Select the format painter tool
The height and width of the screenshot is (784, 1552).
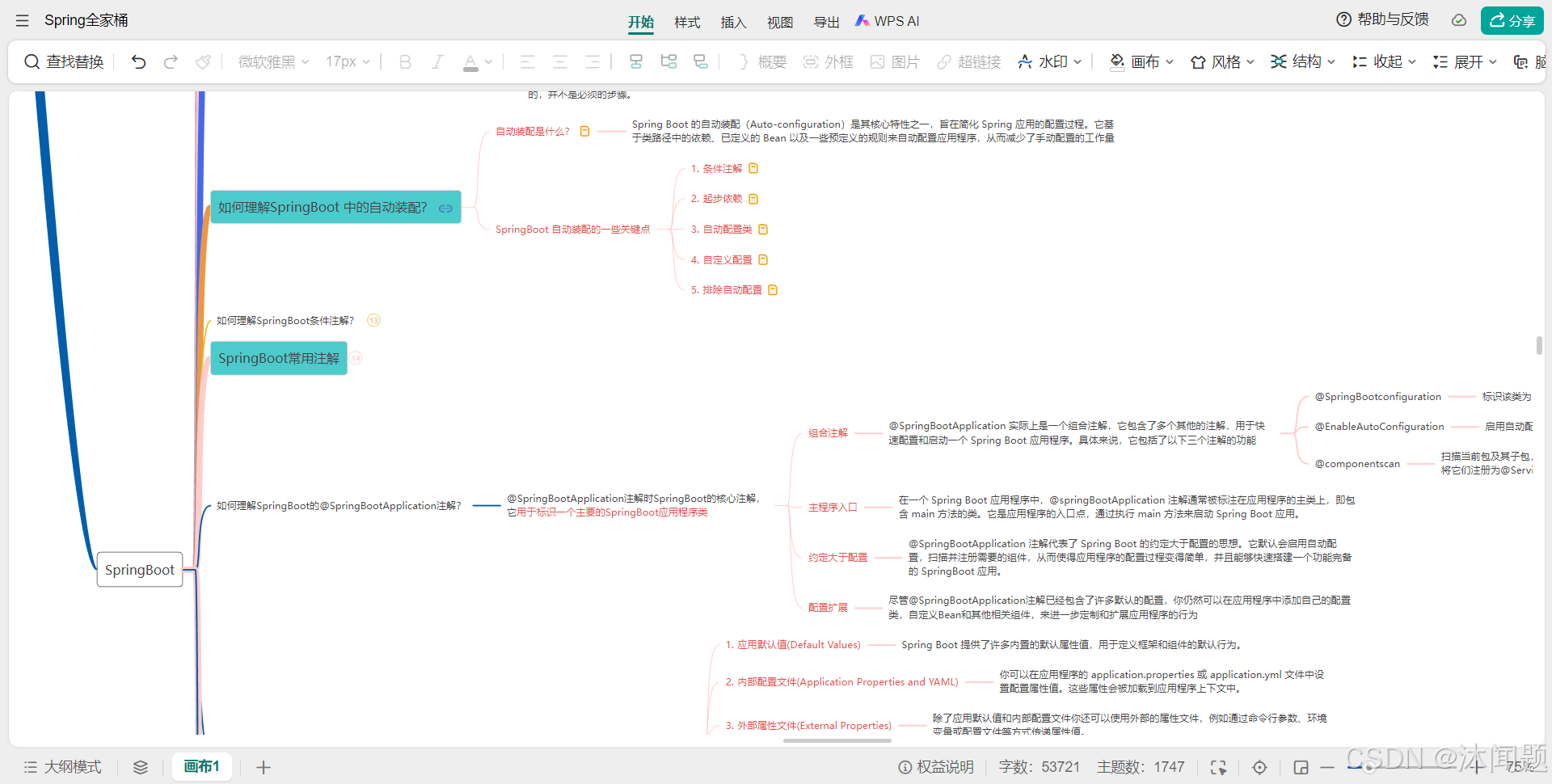(203, 61)
